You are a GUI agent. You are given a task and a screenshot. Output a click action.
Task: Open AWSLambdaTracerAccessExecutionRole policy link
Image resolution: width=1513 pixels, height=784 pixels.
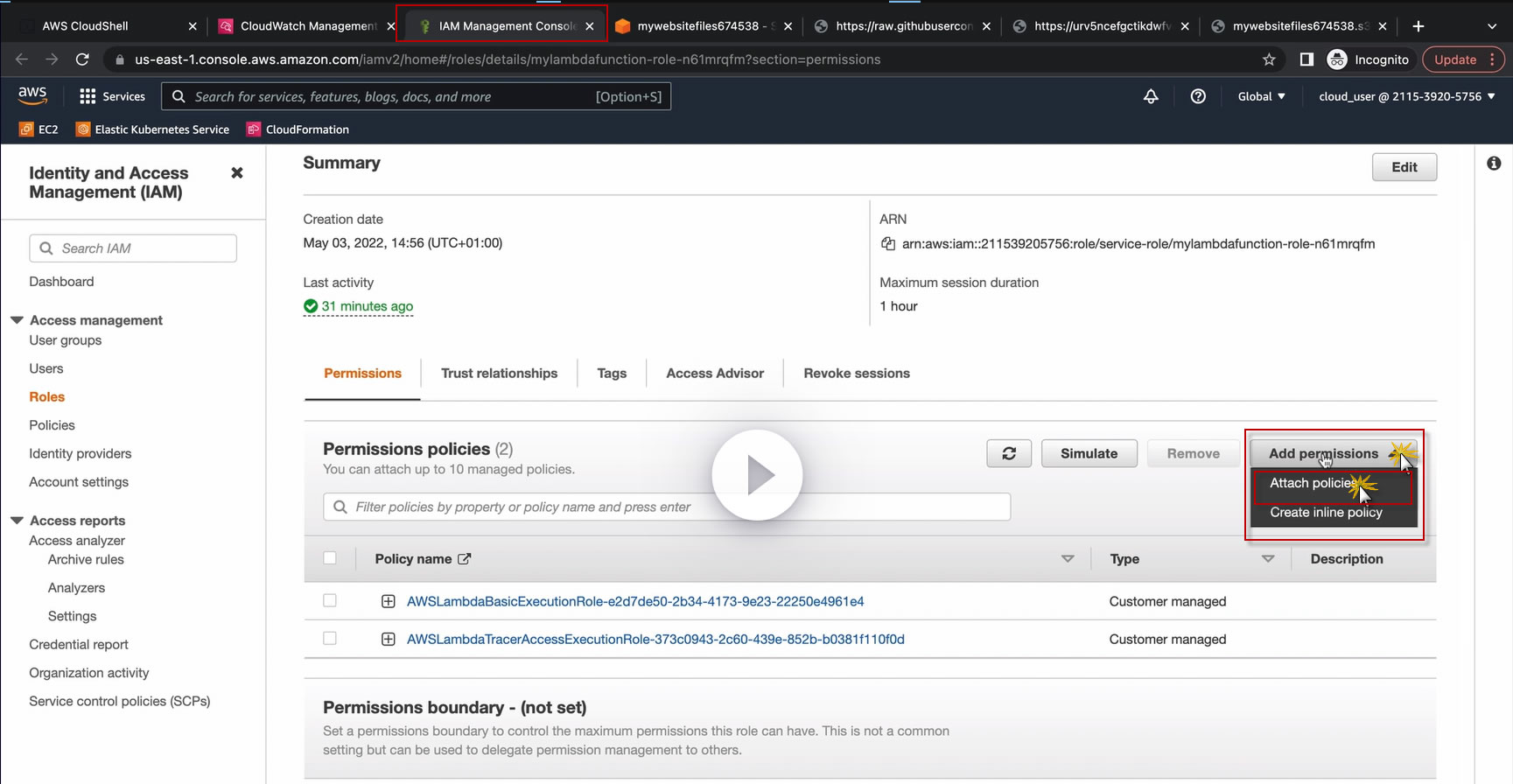click(x=655, y=640)
